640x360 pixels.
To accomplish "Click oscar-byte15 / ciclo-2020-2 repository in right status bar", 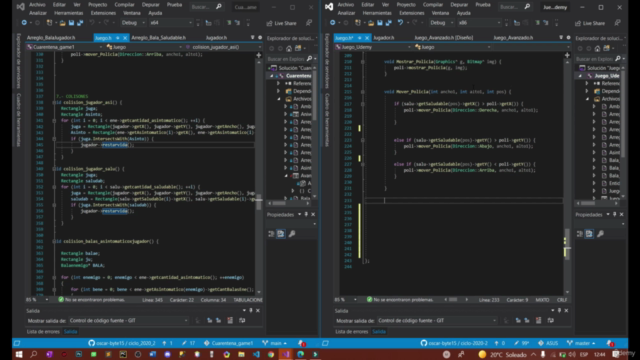I will (x=455, y=343).
